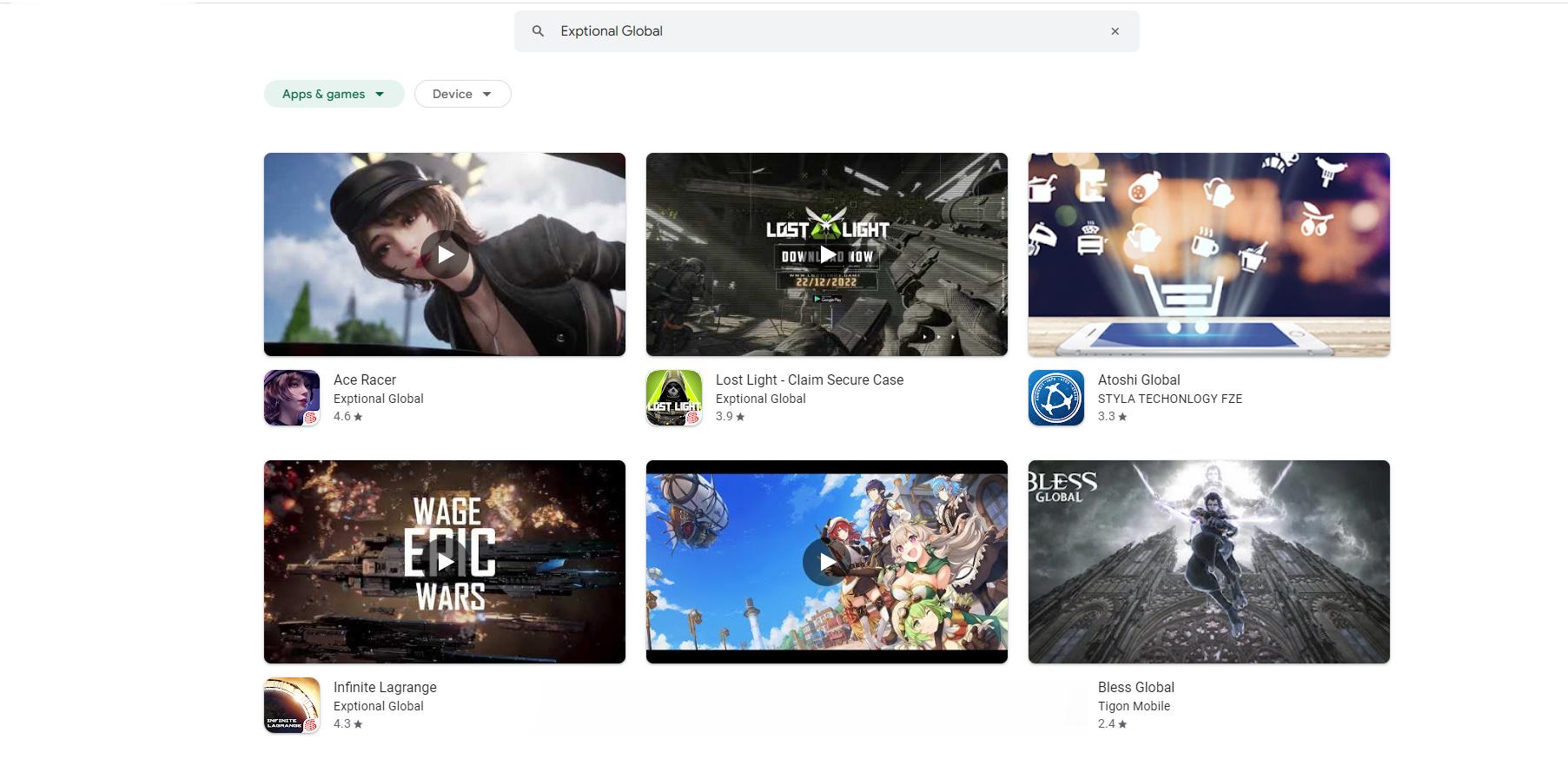Click the Atoshi Global app icon
Viewport: 1568px width, 759px height.
[x=1056, y=398]
